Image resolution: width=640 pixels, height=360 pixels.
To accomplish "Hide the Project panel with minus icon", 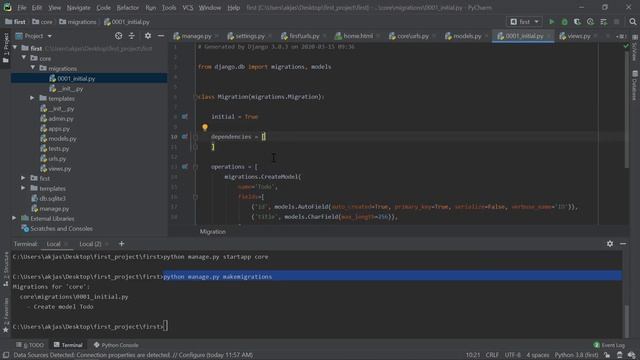I will [x=161, y=36].
